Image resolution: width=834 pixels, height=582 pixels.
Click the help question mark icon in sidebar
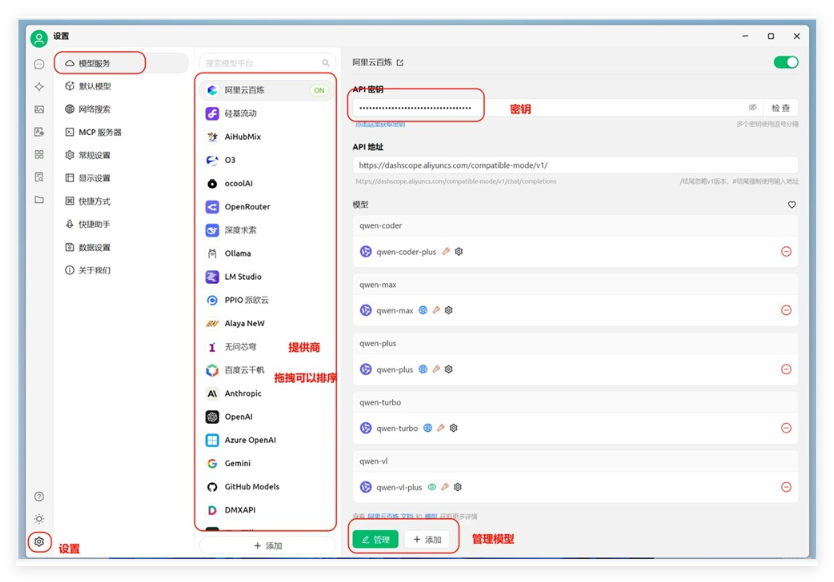39,496
